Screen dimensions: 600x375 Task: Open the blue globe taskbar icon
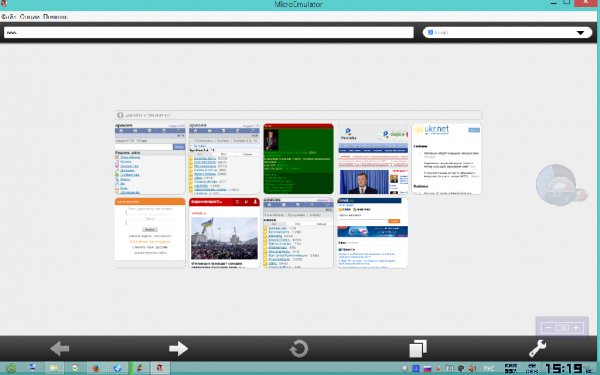(x=118, y=368)
